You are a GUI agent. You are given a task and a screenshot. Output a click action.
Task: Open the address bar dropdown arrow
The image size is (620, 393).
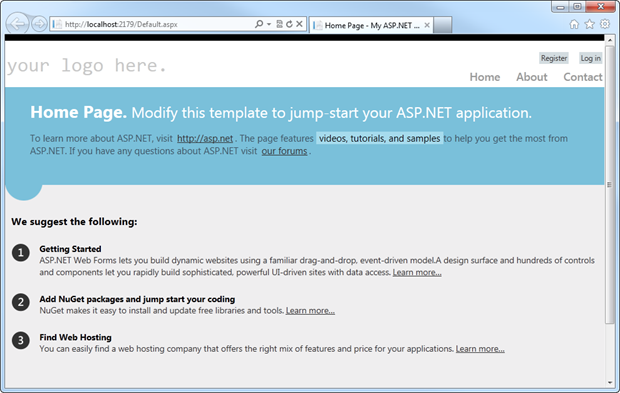269,24
